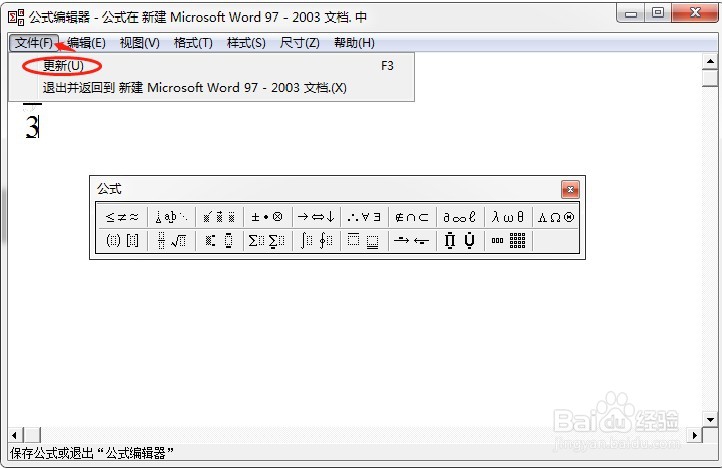Open the operator symbols palette (±•⊗)
The image size is (722, 469).
pyautogui.click(x=267, y=217)
